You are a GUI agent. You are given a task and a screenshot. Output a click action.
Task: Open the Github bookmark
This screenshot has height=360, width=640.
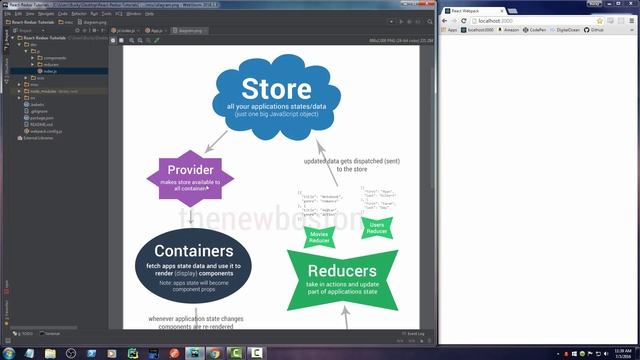[x=593, y=30]
